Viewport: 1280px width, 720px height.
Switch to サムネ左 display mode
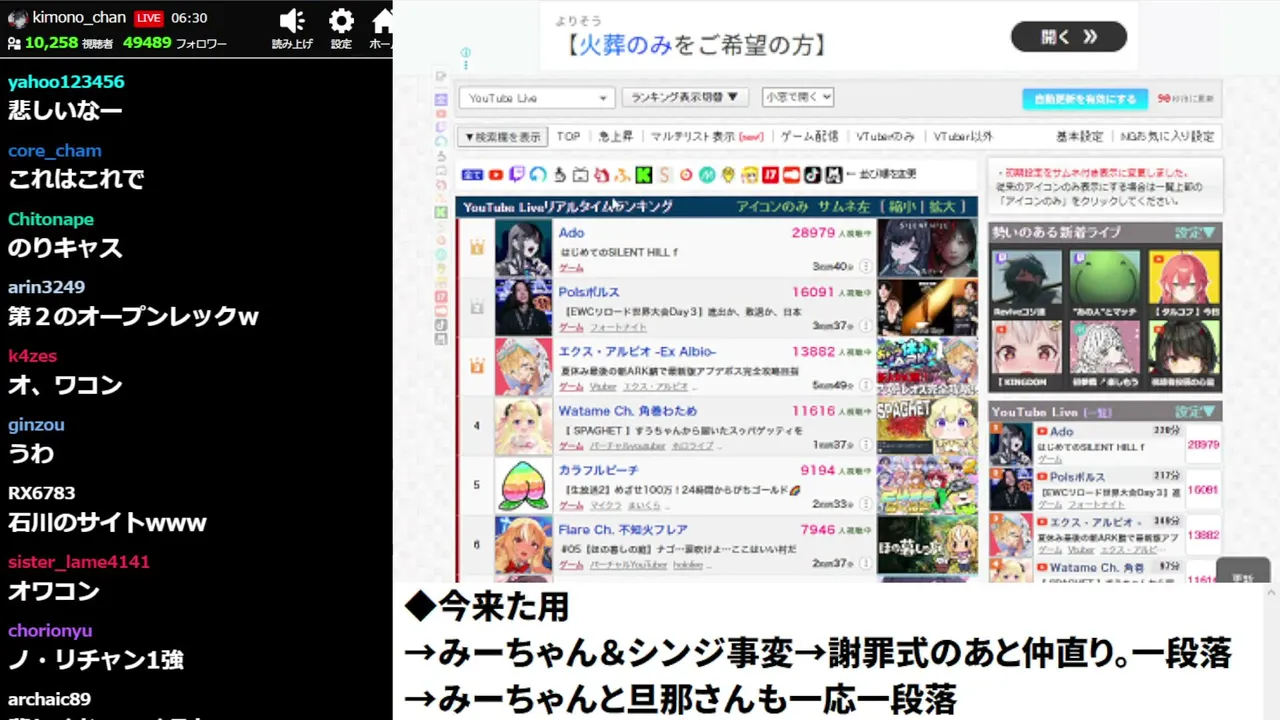click(x=843, y=206)
